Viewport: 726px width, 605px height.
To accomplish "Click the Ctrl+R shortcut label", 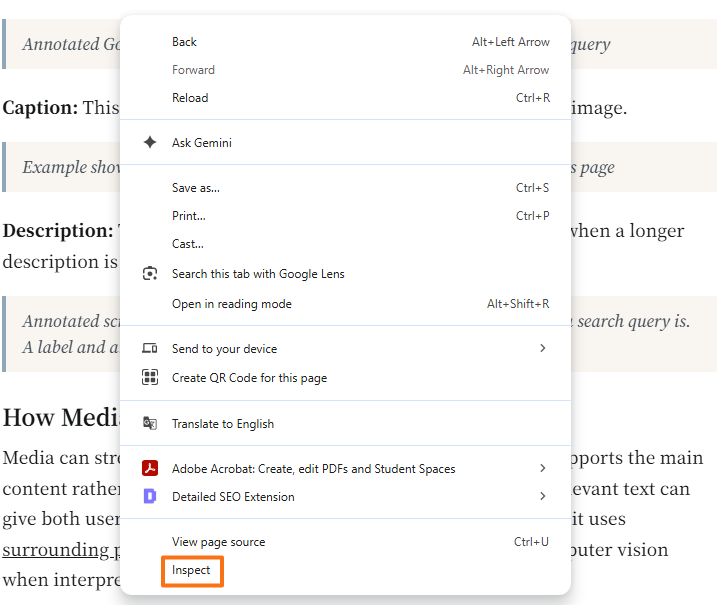I will [533, 98].
